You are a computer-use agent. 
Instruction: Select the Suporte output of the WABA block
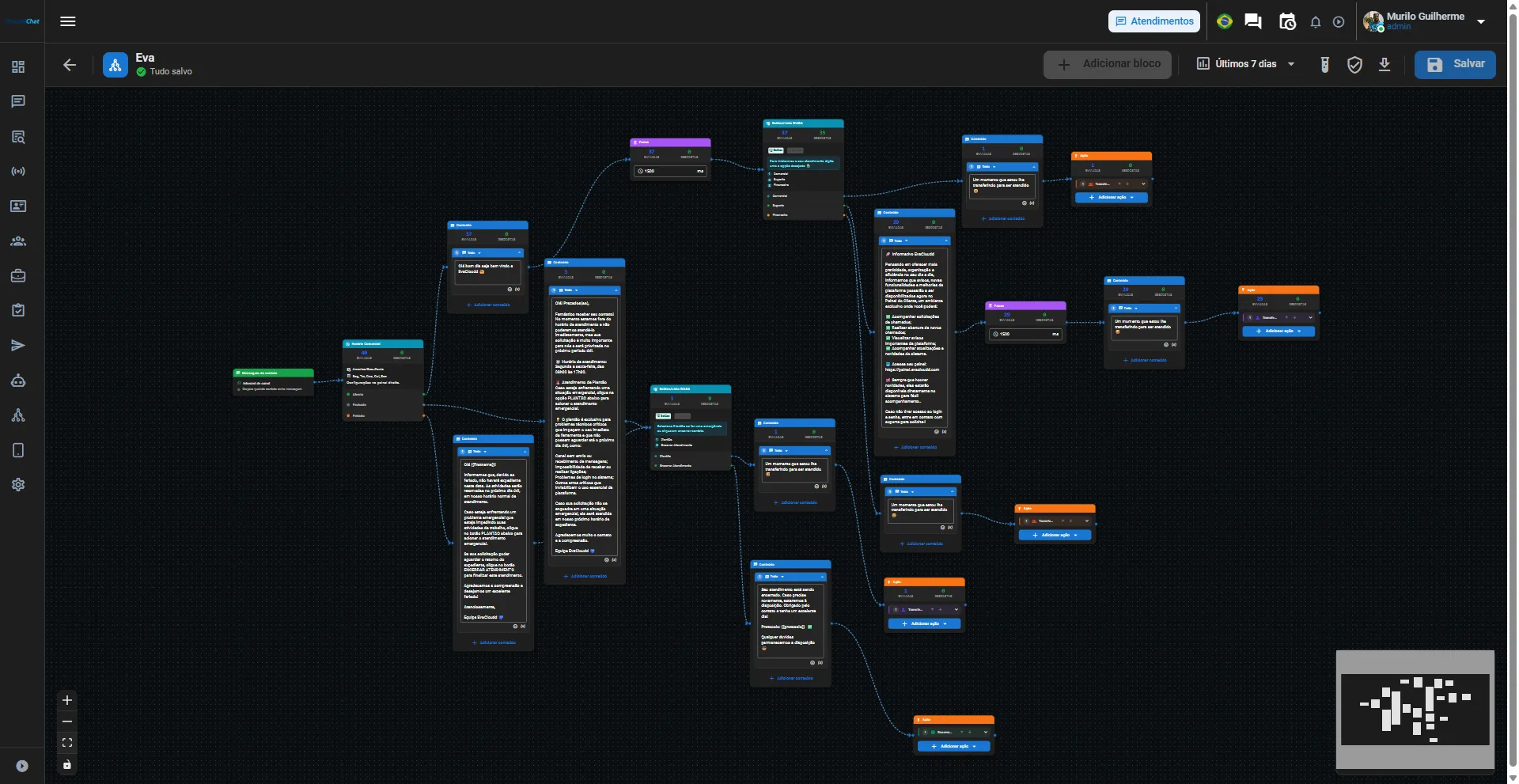(x=804, y=205)
